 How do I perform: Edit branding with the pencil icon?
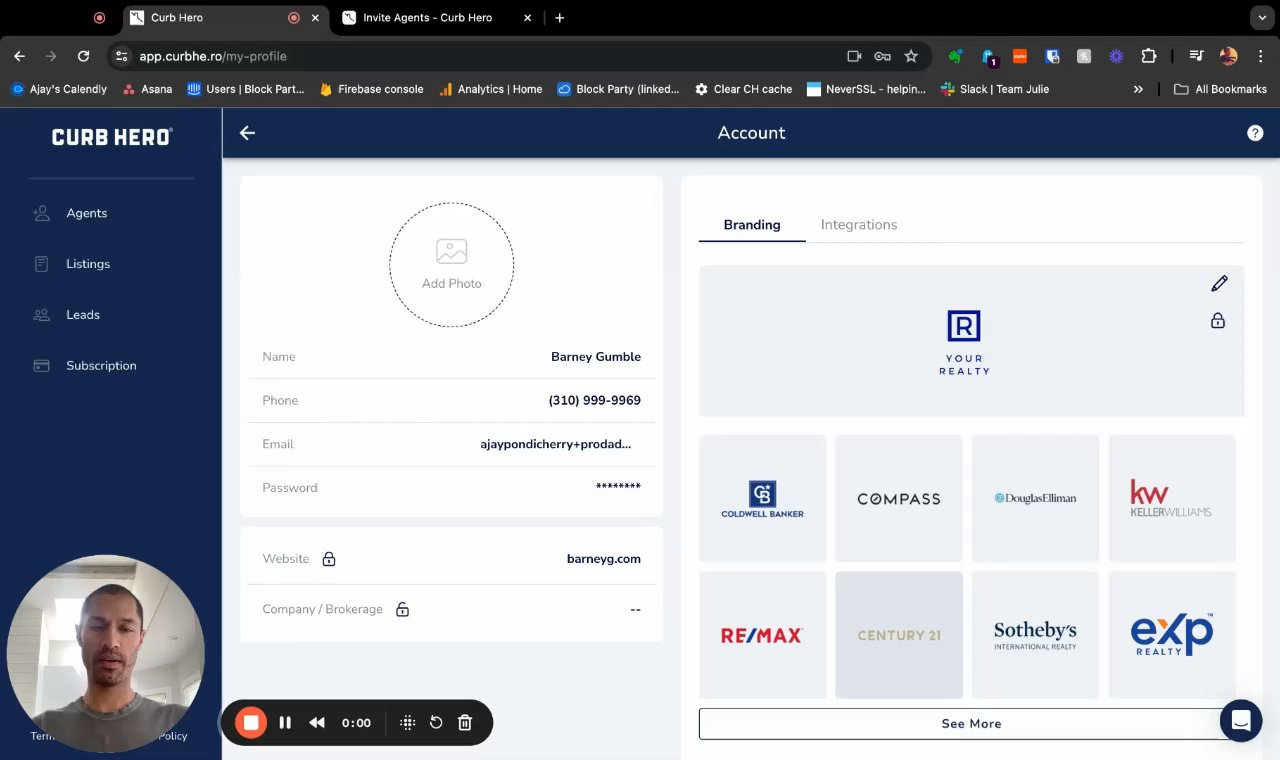(x=1219, y=284)
